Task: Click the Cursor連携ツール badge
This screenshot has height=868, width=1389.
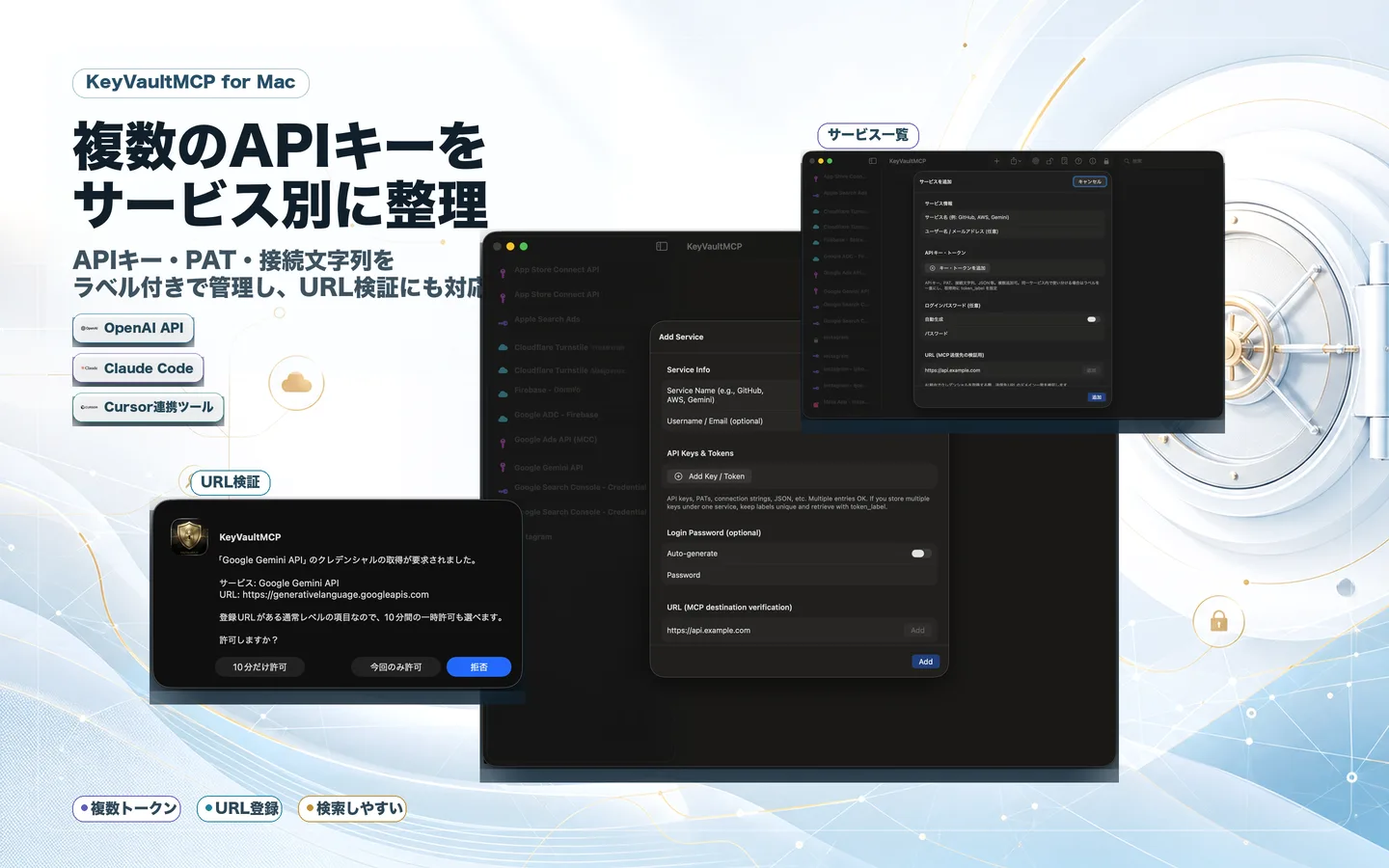Action: click(x=149, y=408)
